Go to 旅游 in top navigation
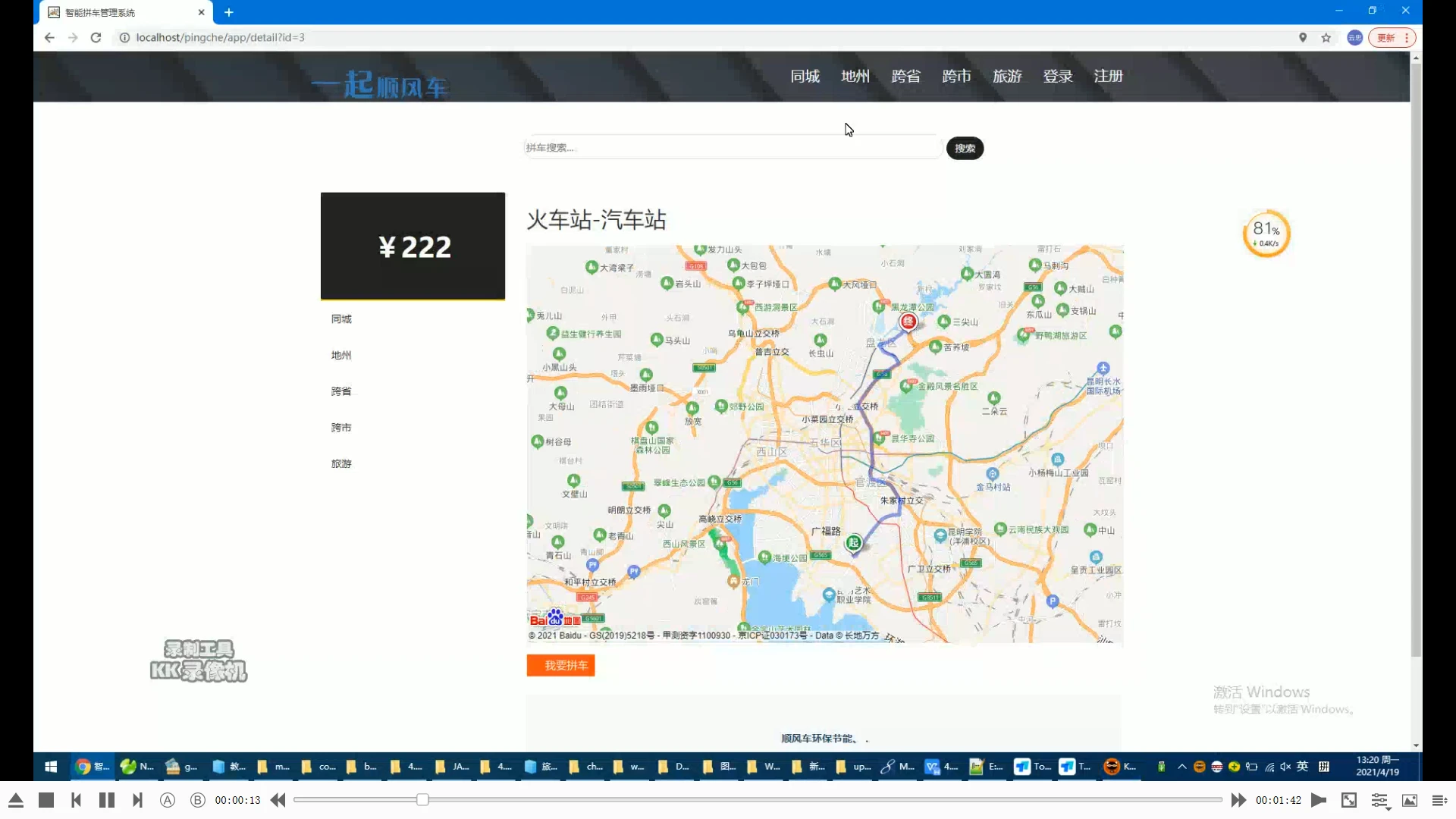 coord(1007,76)
